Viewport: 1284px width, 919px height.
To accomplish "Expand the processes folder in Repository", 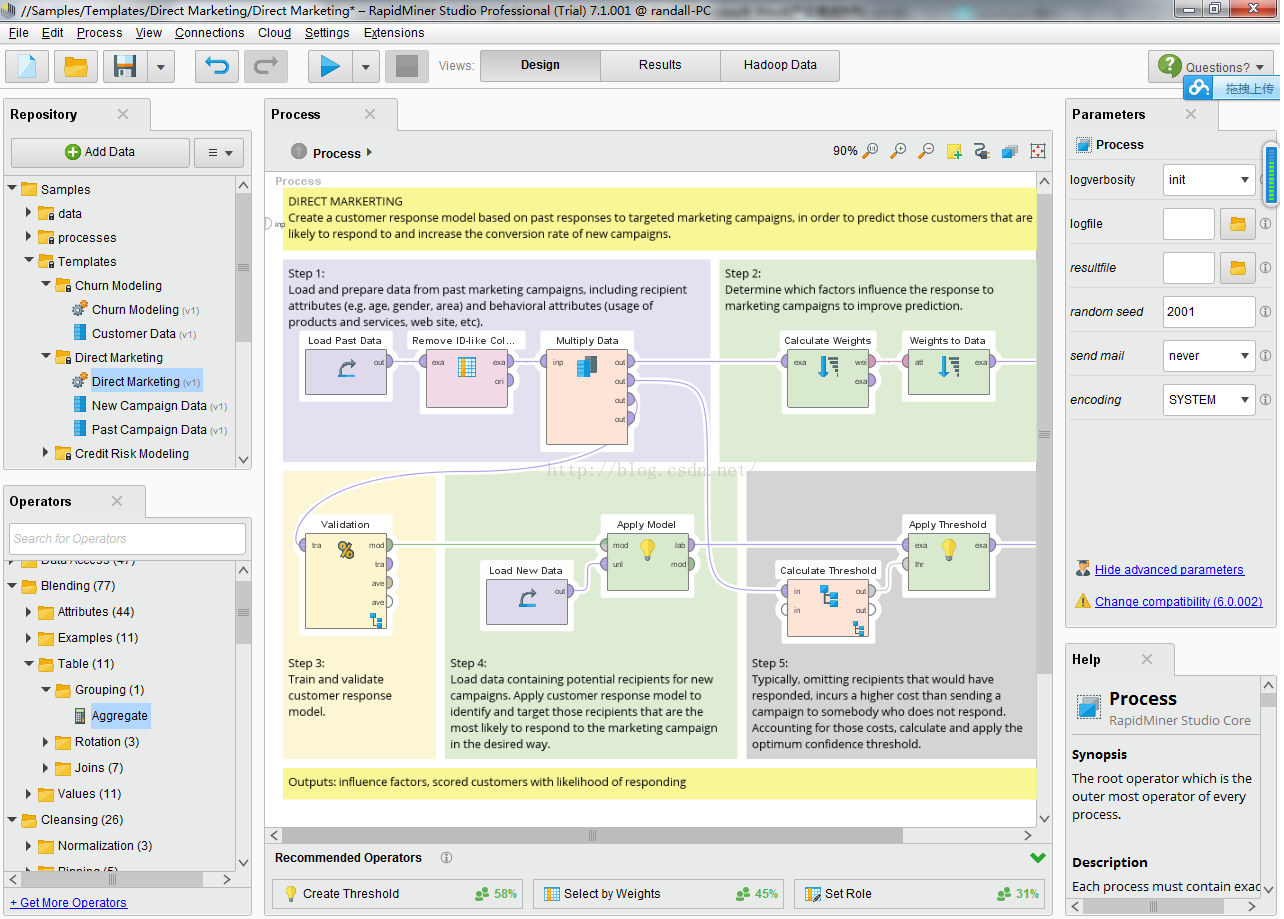I will [x=29, y=237].
